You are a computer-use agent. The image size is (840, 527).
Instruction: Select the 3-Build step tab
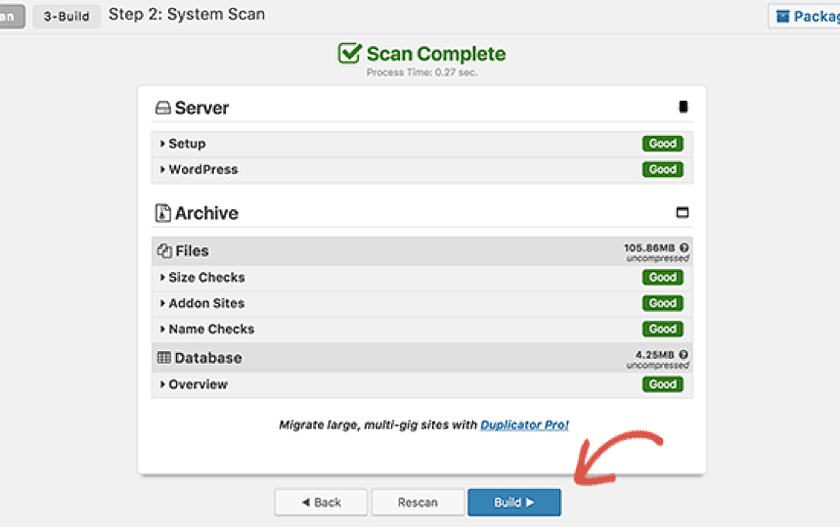click(67, 16)
